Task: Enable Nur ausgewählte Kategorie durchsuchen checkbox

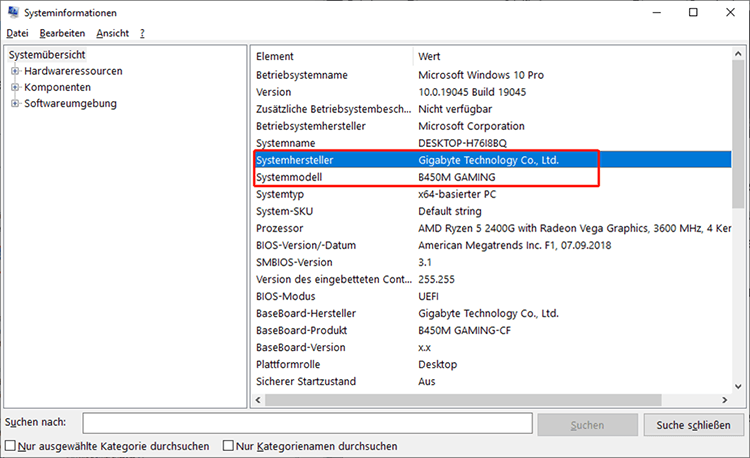Action: click(x=10, y=446)
